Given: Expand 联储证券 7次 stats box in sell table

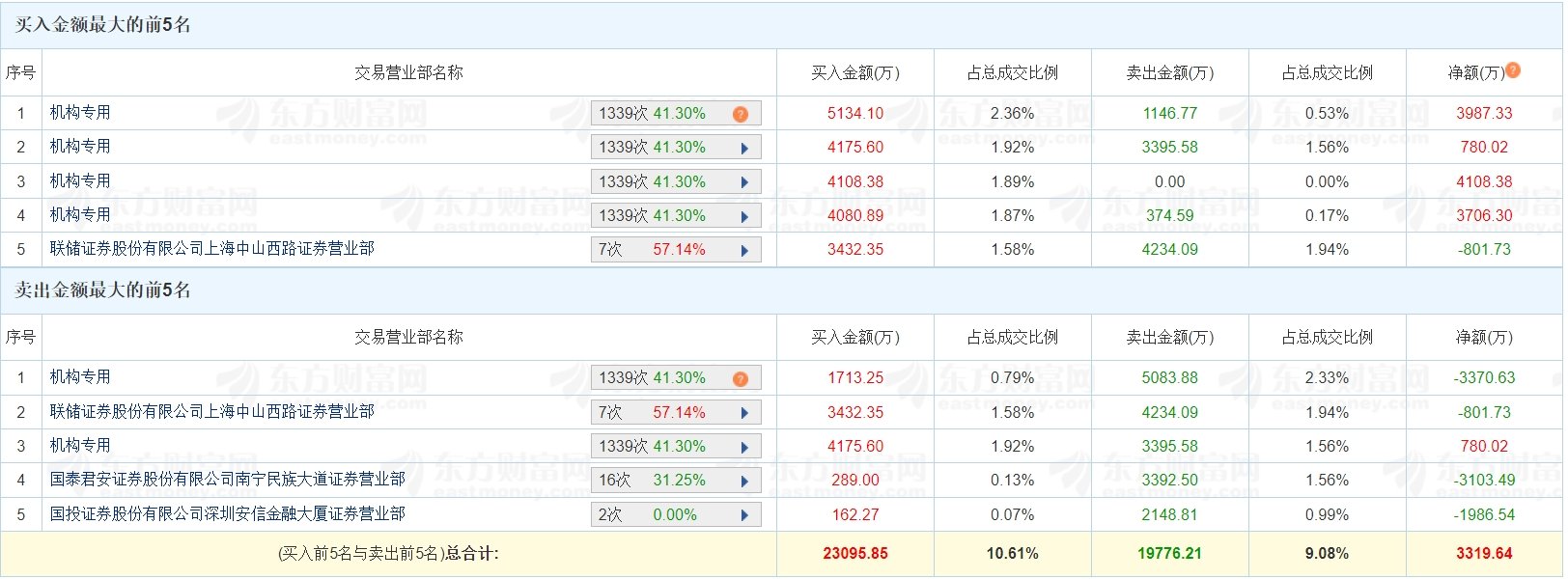Looking at the screenshot, I should (675, 413).
